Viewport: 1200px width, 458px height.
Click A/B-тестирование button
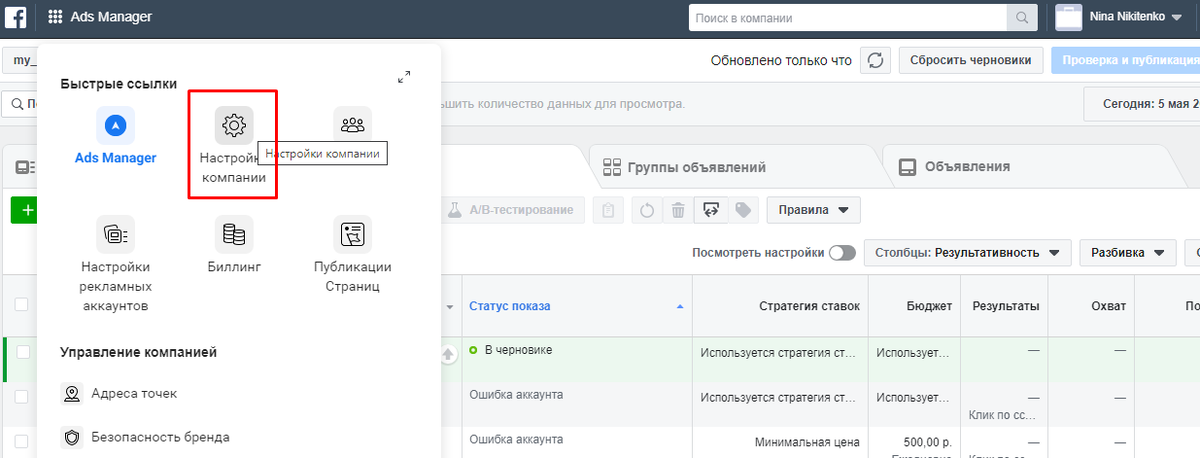click(x=511, y=210)
